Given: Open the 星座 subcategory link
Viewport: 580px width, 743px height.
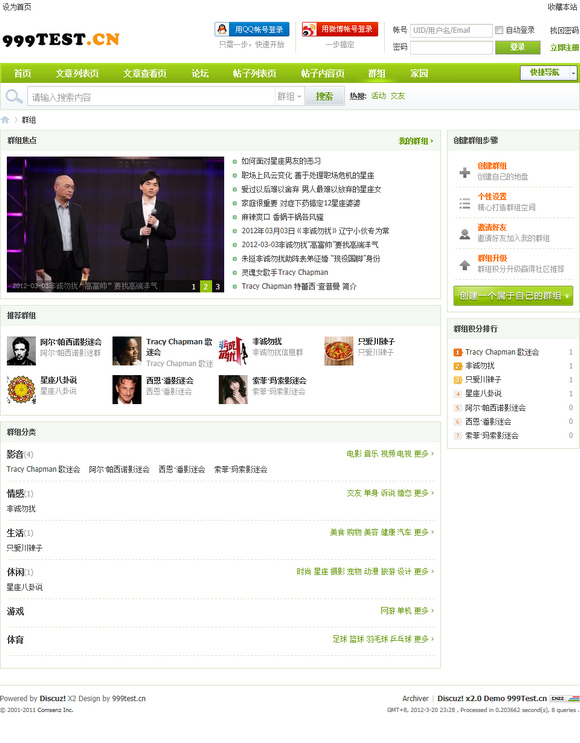Looking at the screenshot, I should pyautogui.click(x=321, y=572).
